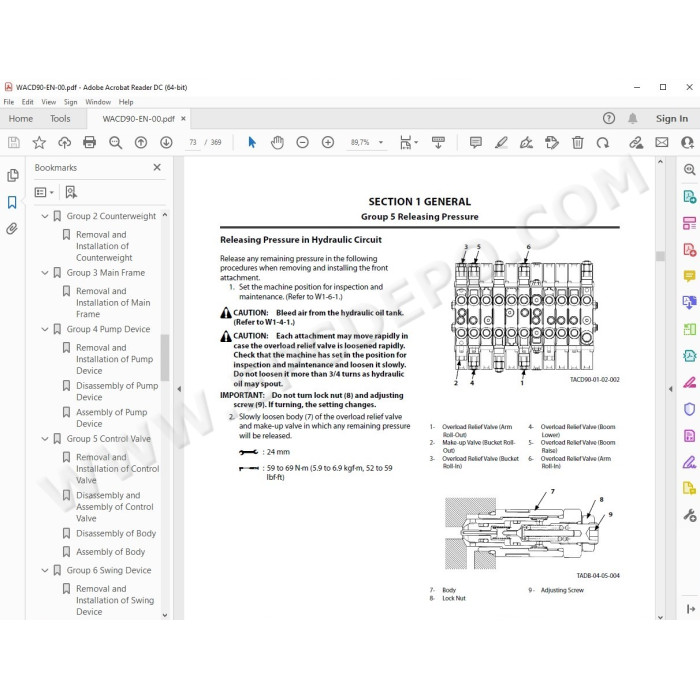Collapse Group 6 Swing Device bookmark
The height and width of the screenshot is (700, 700).
45,570
